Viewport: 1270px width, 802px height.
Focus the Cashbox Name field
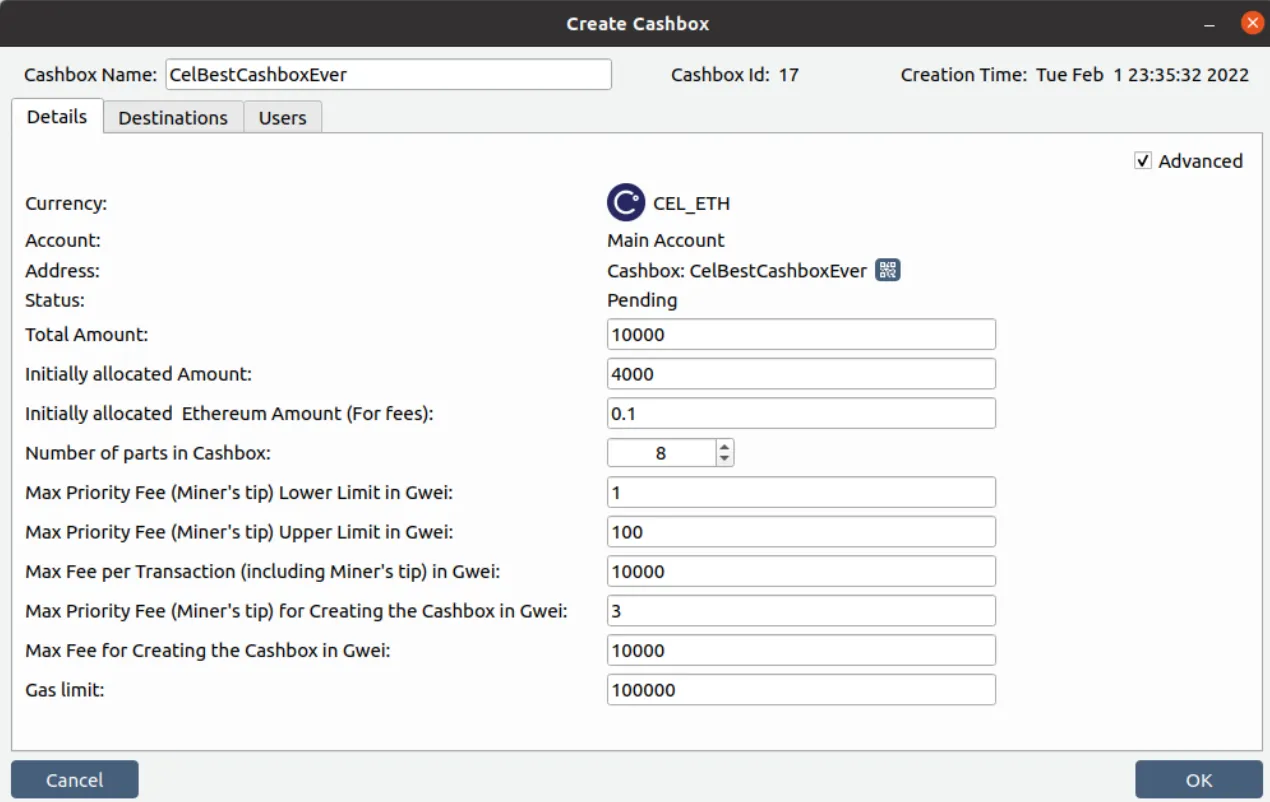(388, 74)
